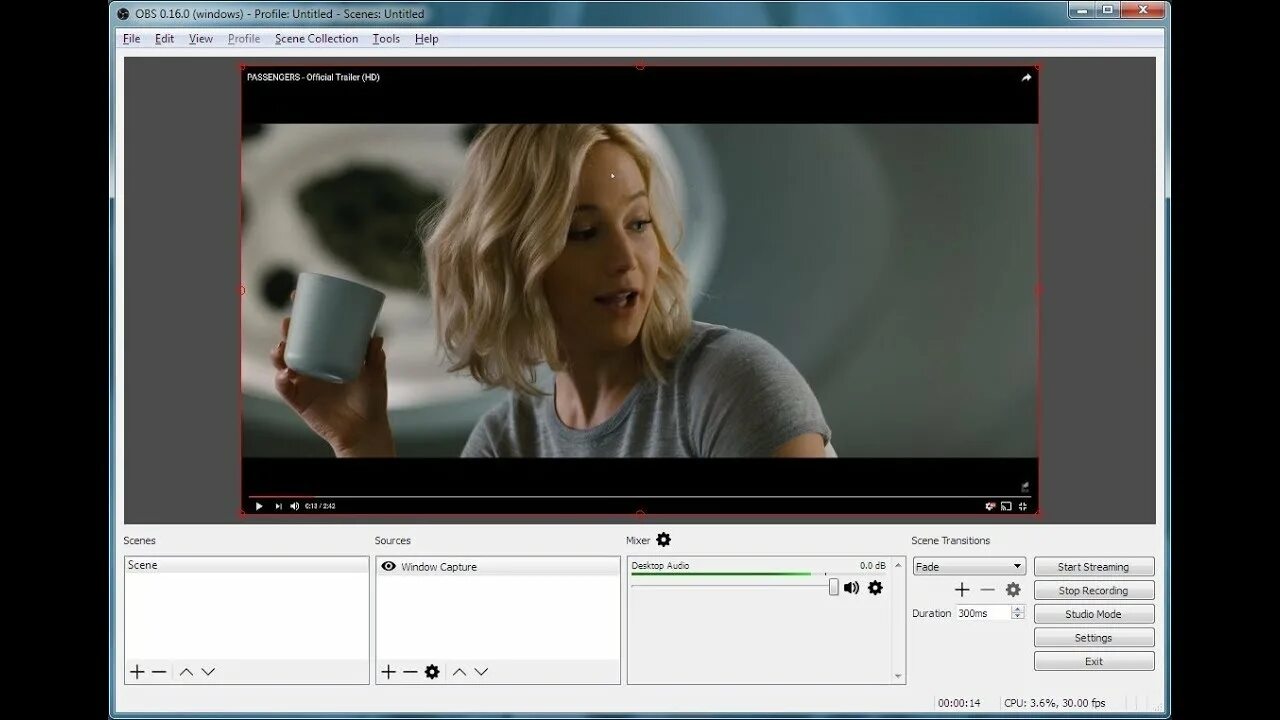Close the OBS window
Viewport: 1280px width, 720px height.
[x=1142, y=10]
